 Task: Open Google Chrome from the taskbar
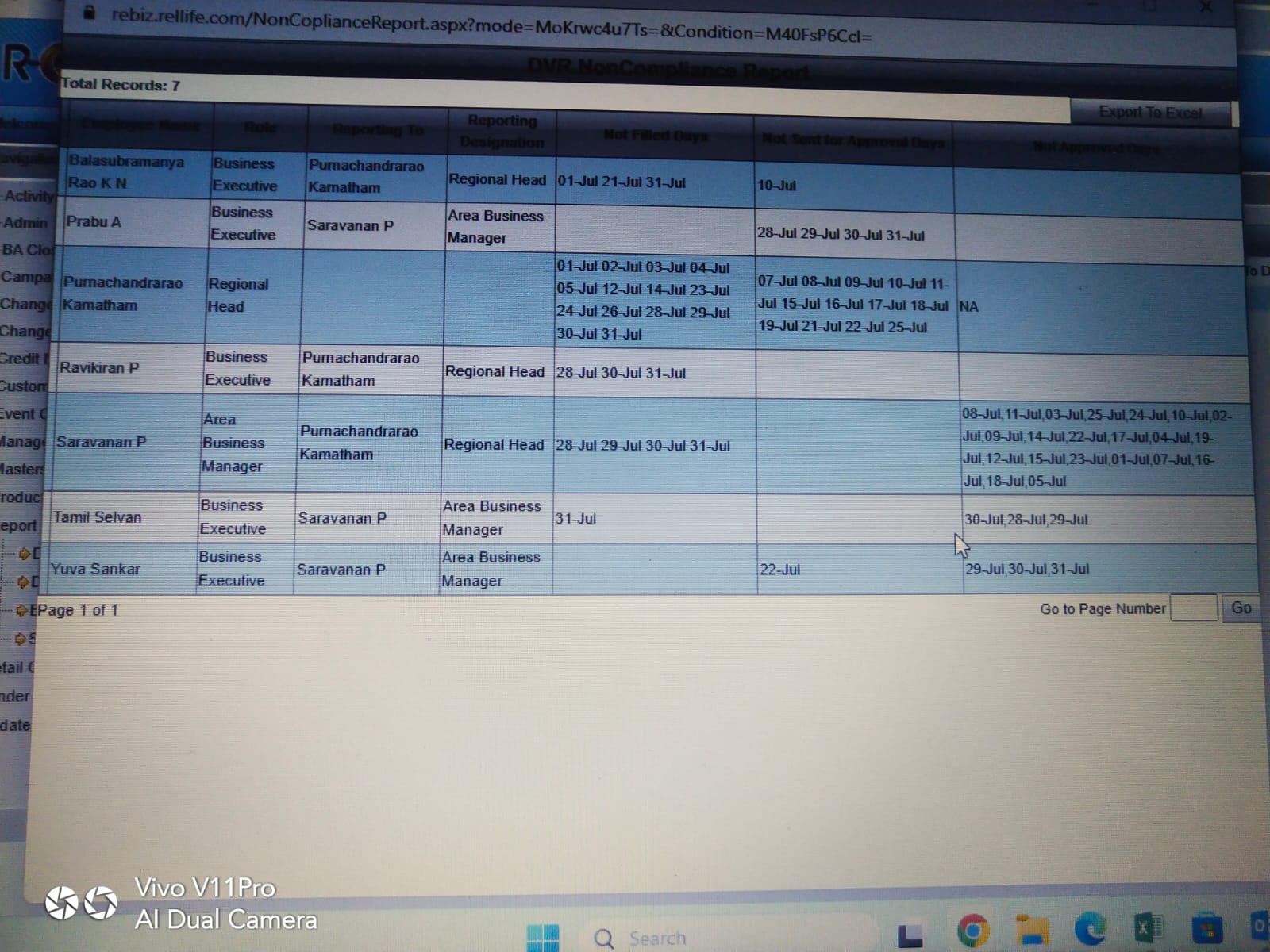click(x=974, y=931)
